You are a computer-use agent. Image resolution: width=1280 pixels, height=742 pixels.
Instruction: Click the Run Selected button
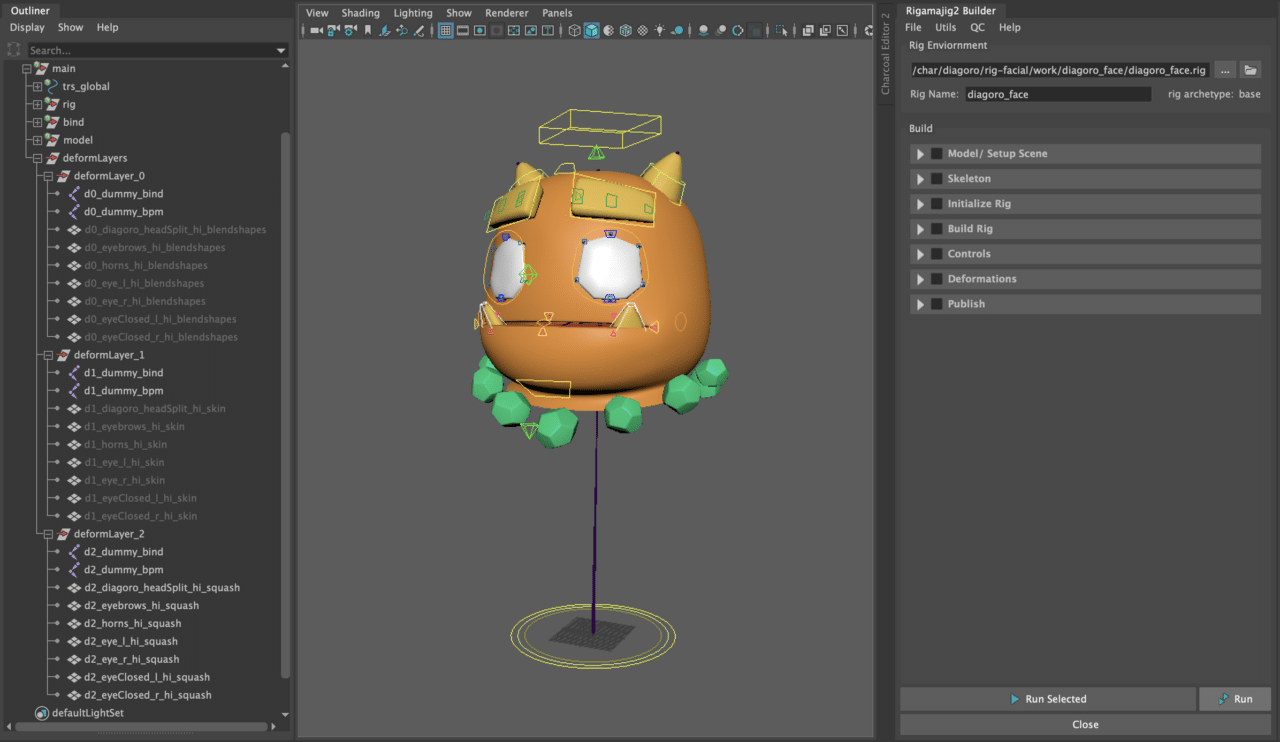tap(1047, 699)
